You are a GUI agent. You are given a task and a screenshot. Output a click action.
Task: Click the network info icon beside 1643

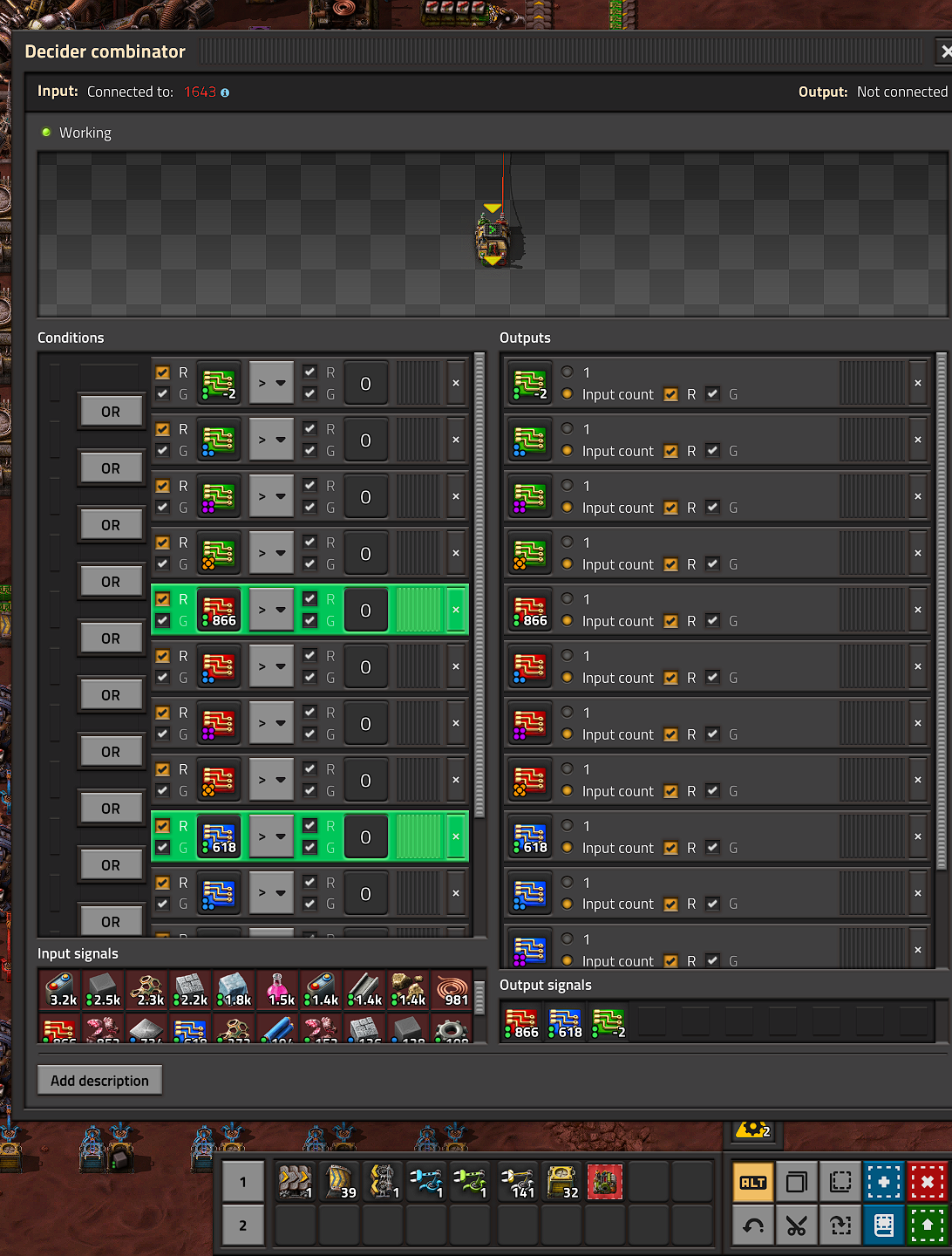pos(225,92)
